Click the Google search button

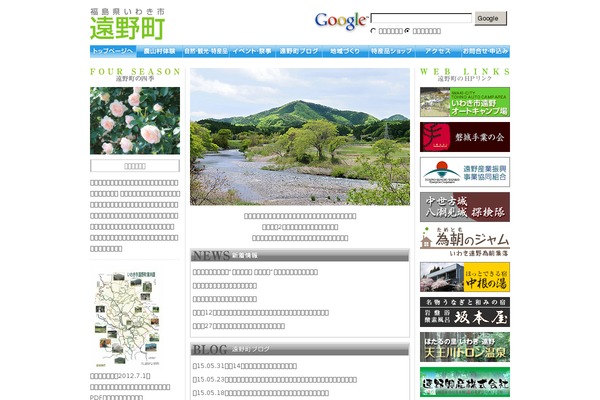[491, 18]
